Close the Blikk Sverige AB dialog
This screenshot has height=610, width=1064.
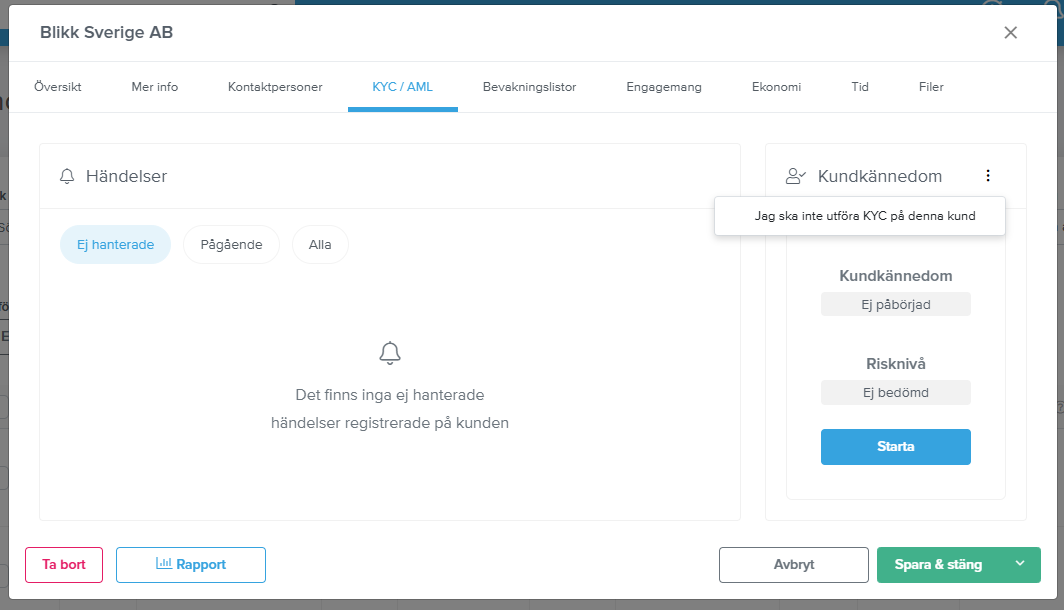1010,32
